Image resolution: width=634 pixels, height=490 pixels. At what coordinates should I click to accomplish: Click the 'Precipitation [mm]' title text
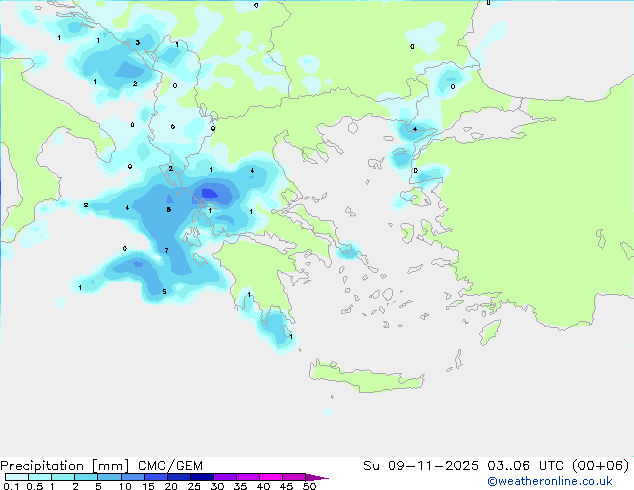tap(65, 466)
